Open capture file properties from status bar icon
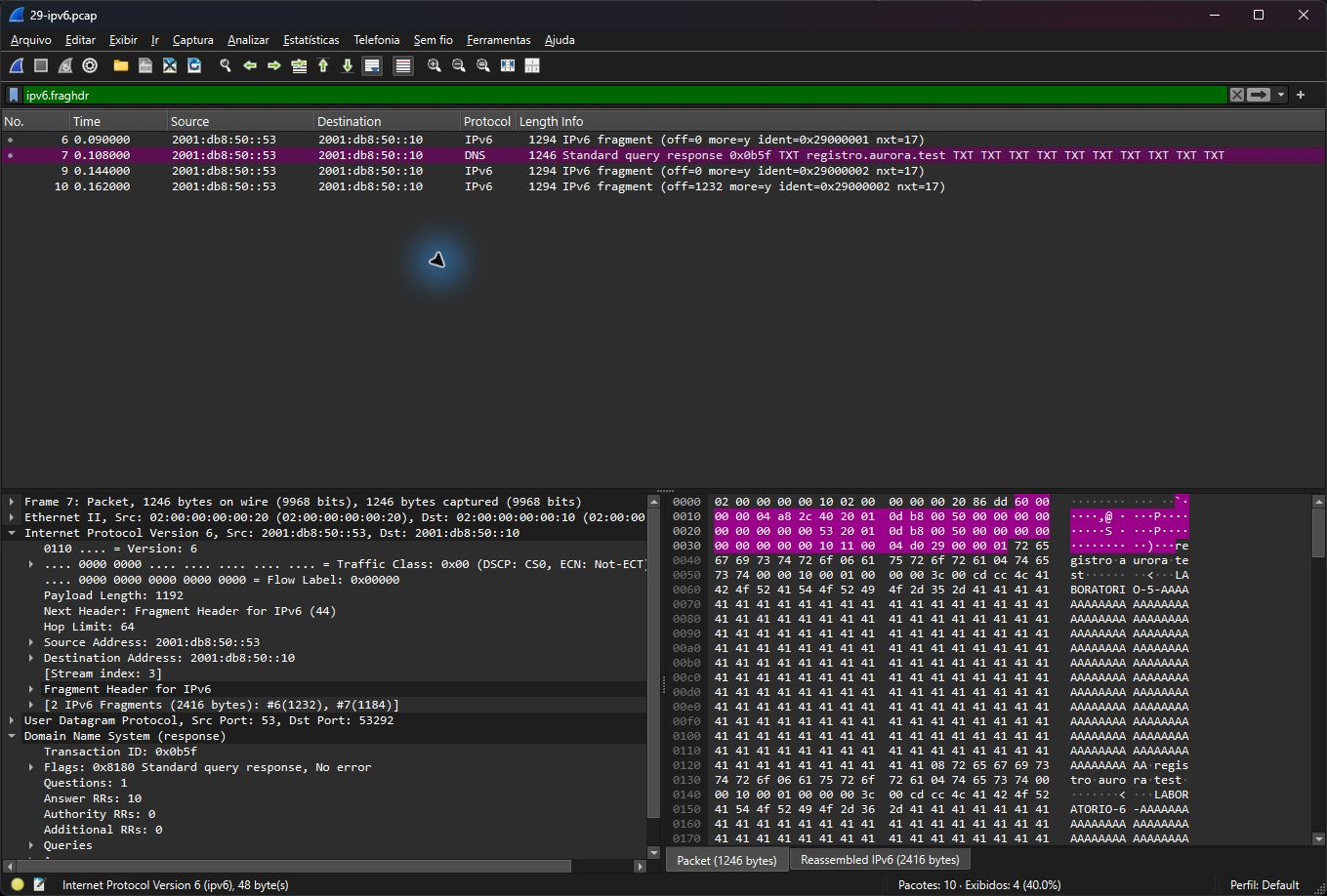Image resolution: width=1327 pixels, height=896 pixels. click(x=40, y=884)
